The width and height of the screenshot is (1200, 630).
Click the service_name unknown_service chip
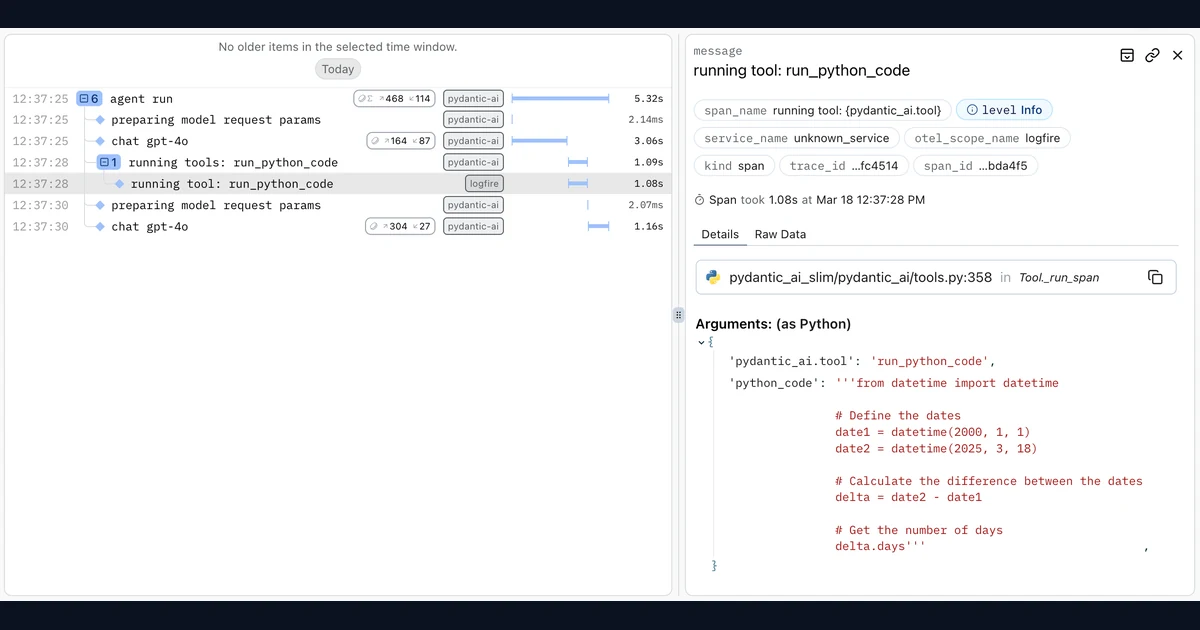click(x=797, y=138)
